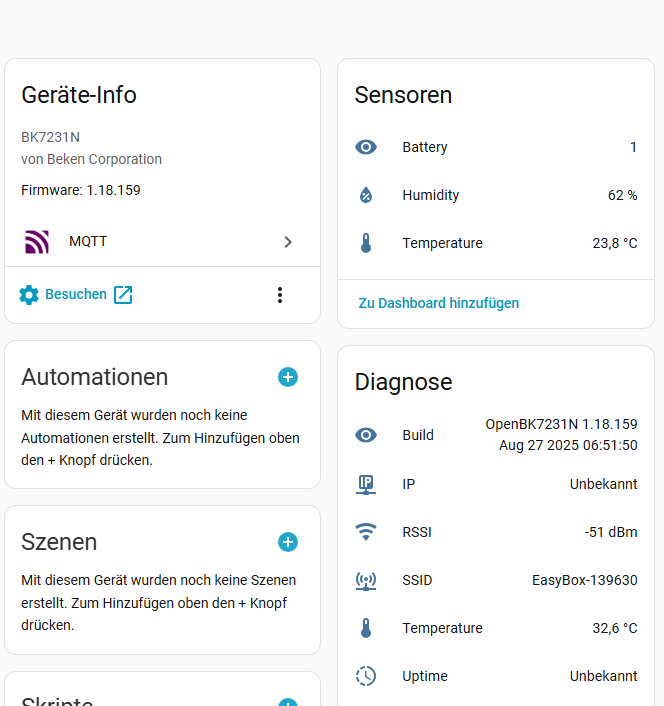Image resolution: width=664 pixels, height=706 pixels.
Task: Open the three-dot device menu
Action: point(280,295)
